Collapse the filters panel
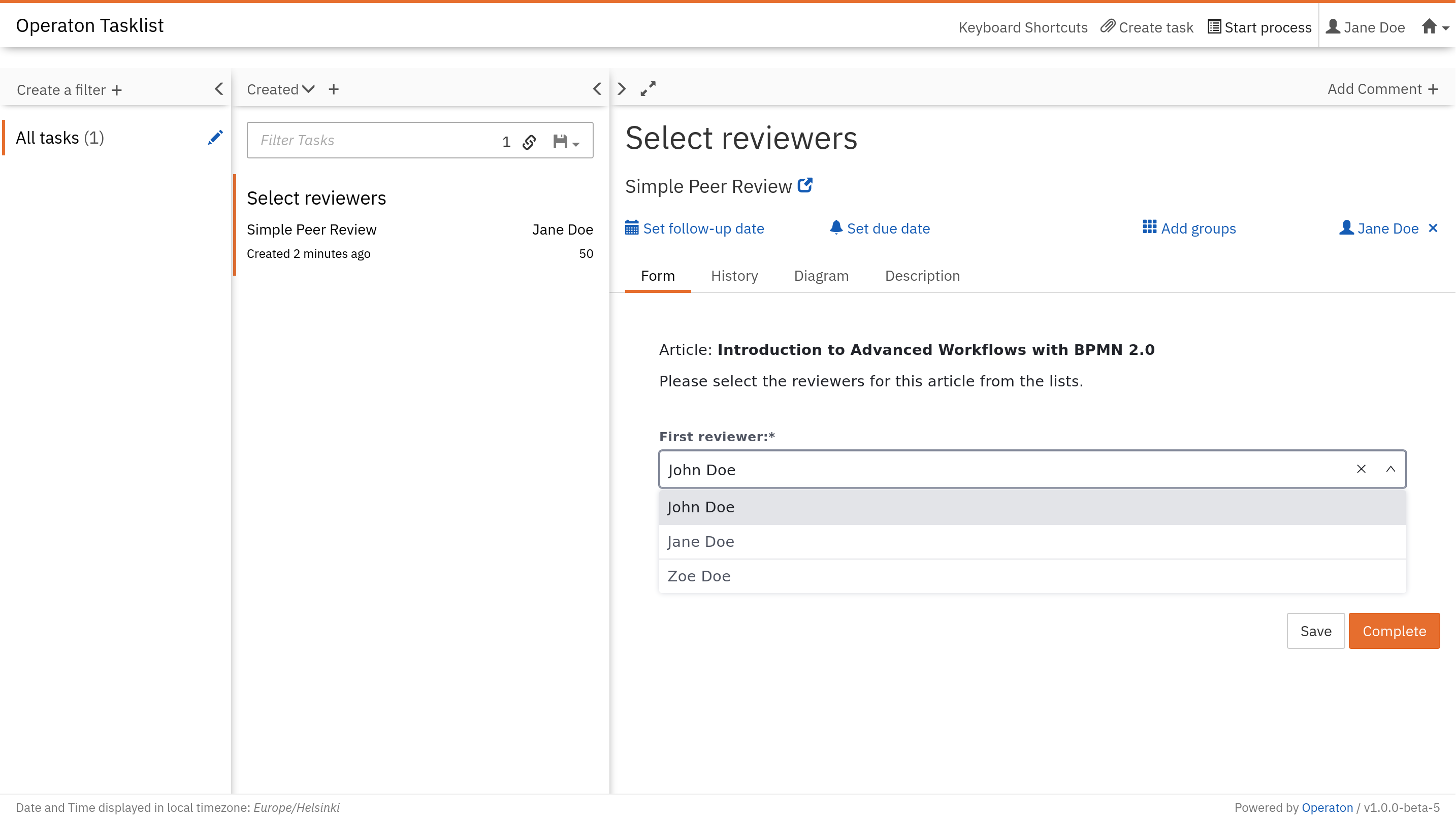Screen dimensions: 1456x819 (x=219, y=89)
